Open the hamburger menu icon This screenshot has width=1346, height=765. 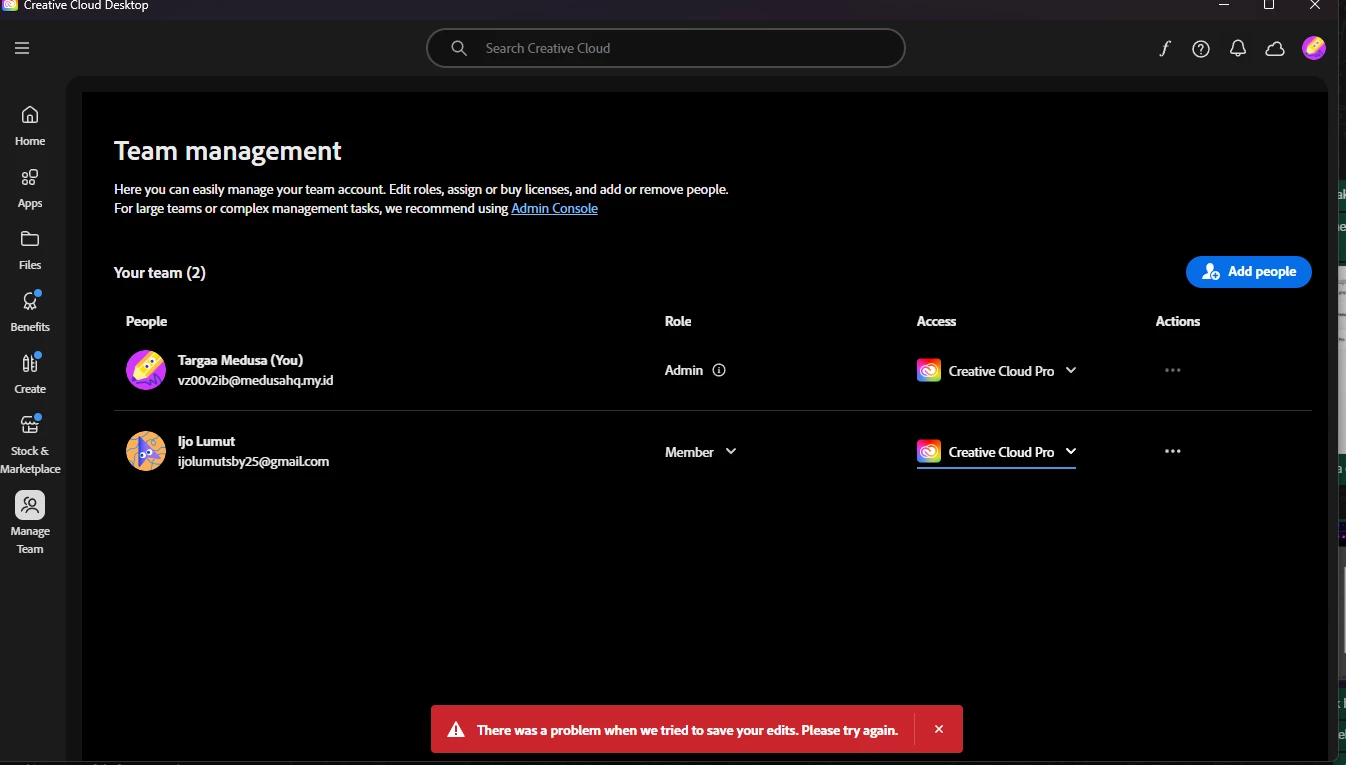coord(22,48)
